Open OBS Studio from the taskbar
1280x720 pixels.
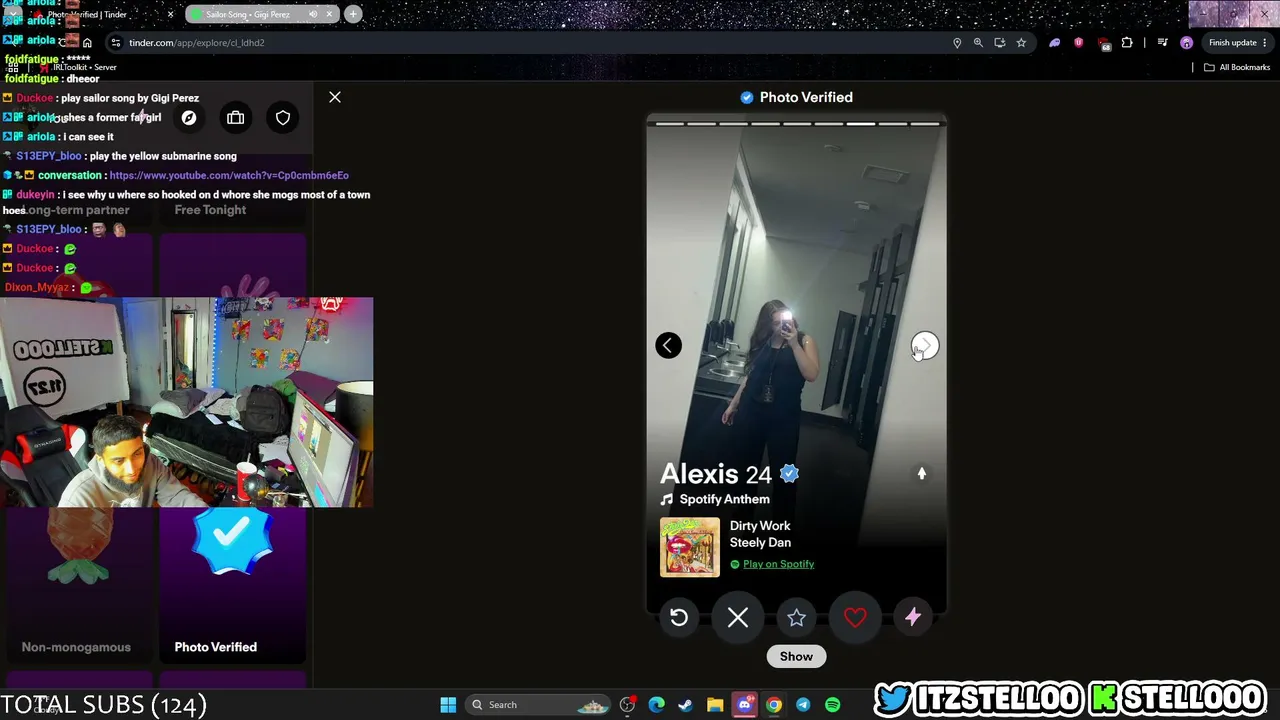(x=627, y=705)
